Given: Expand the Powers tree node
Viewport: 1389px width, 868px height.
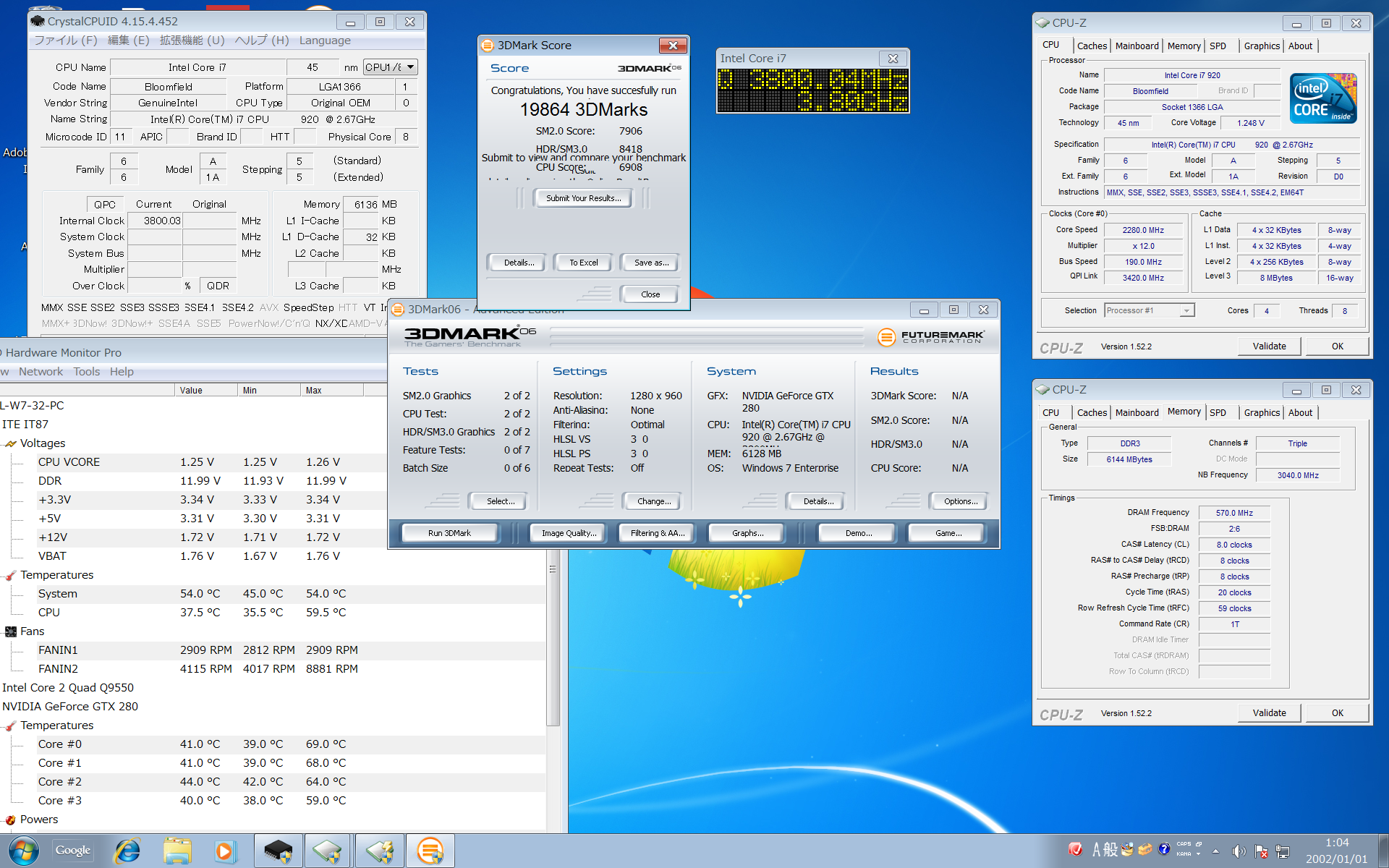Looking at the screenshot, I should click(11, 820).
